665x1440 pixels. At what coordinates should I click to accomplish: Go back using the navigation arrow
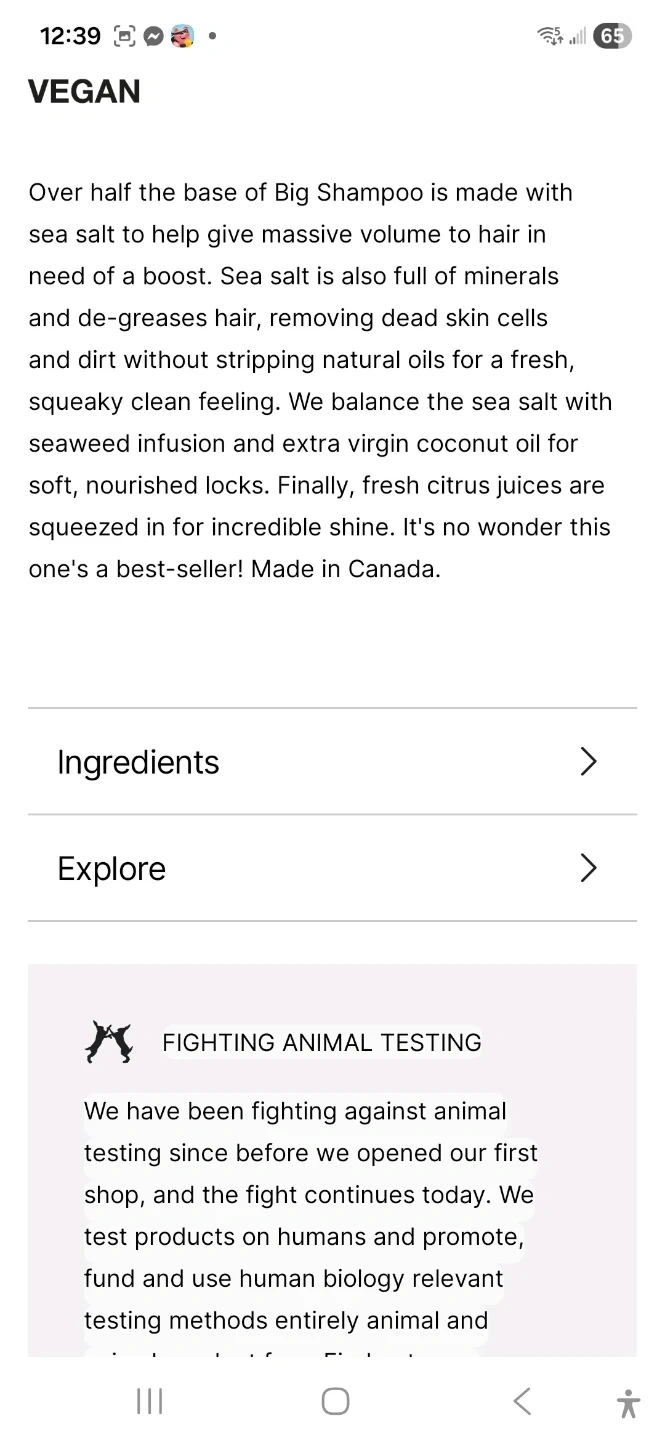[x=521, y=1402]
